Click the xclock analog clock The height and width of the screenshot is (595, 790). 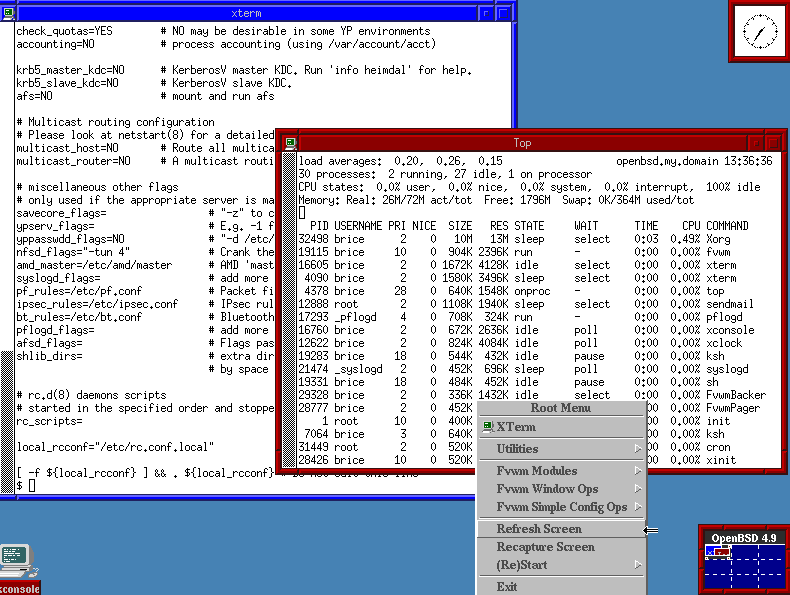pos(759,33)
